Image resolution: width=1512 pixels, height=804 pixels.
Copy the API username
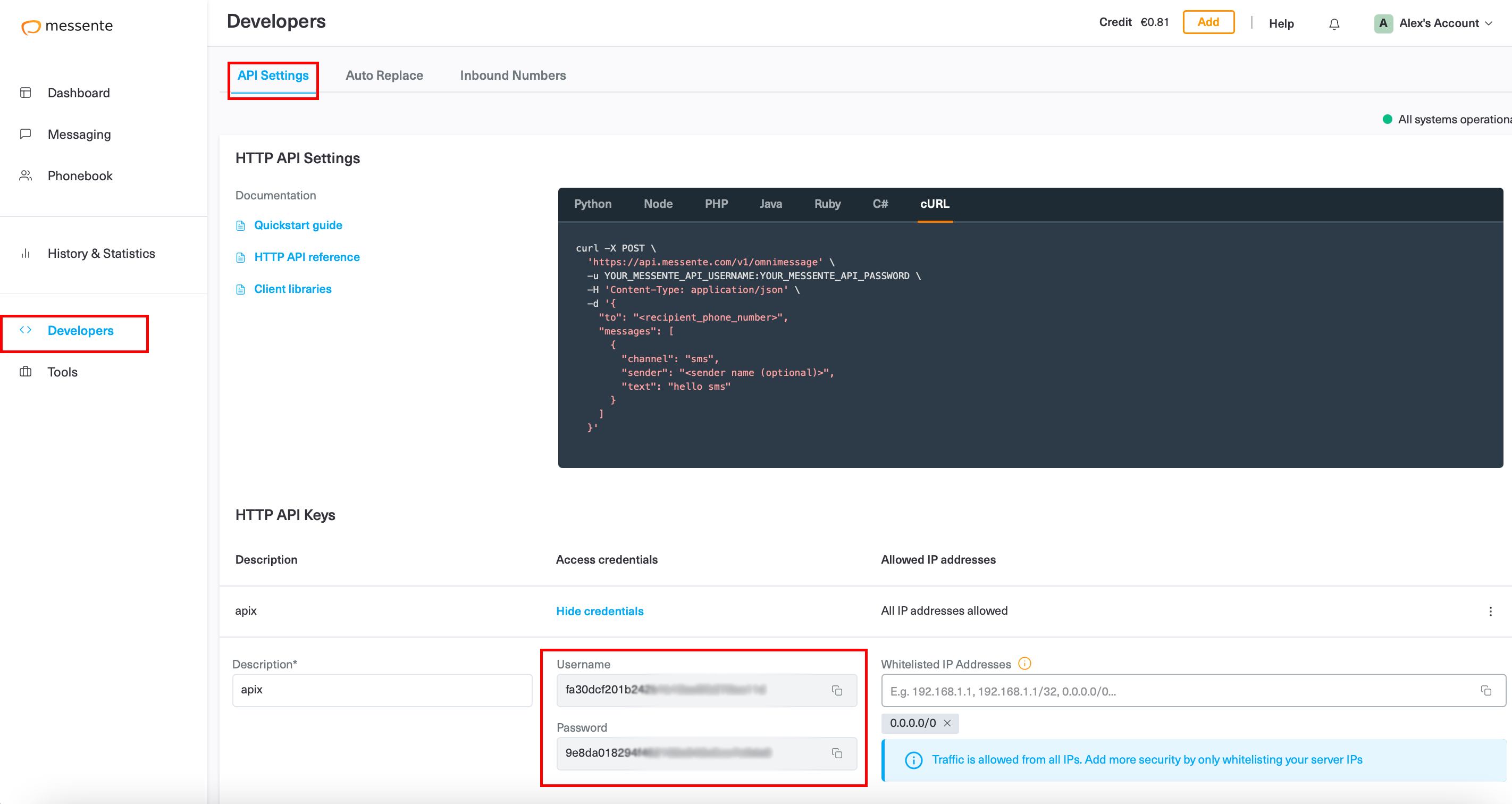coord(837,690)
